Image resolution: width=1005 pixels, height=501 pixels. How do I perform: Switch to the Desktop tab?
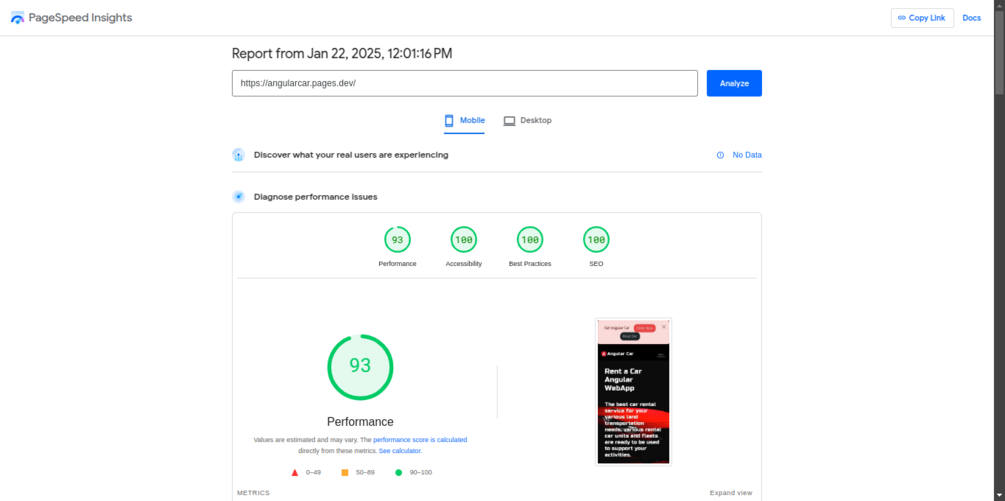pos(527,120)
